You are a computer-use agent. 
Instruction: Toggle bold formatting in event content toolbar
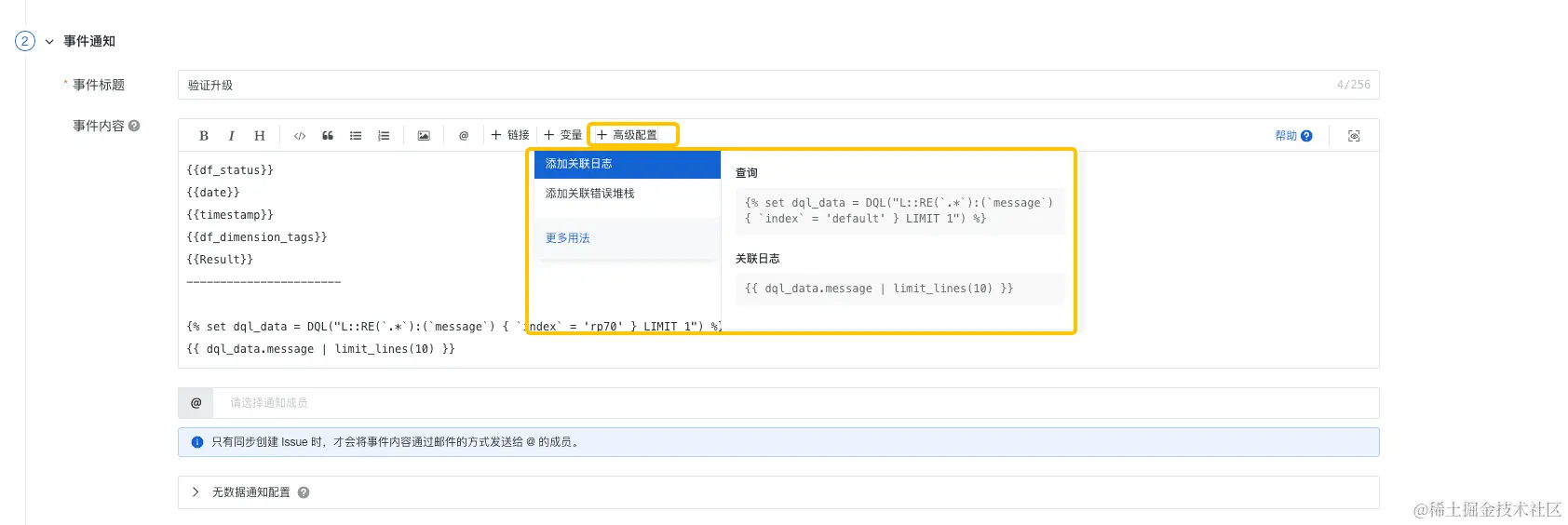[x=204, y=136]
